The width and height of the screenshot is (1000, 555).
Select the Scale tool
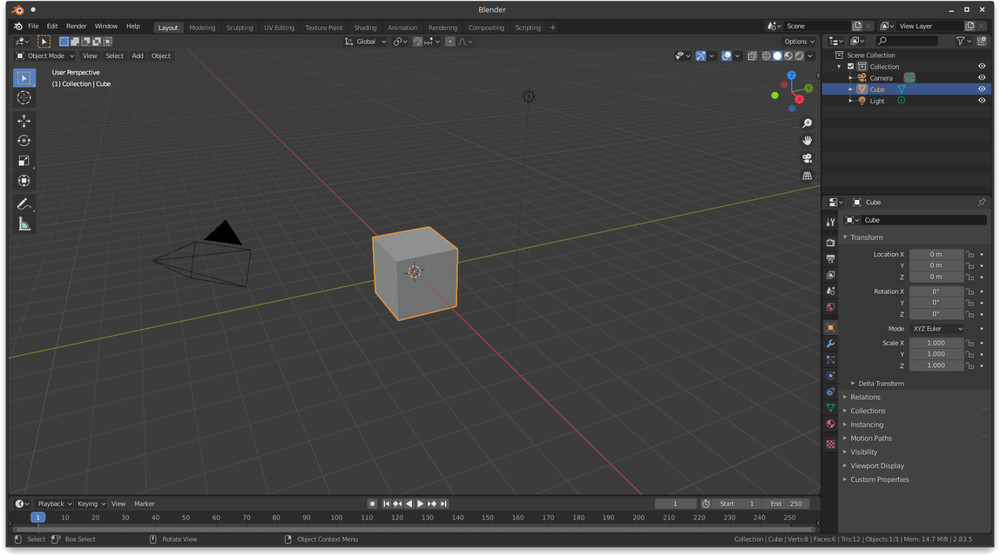coord(24,161)
